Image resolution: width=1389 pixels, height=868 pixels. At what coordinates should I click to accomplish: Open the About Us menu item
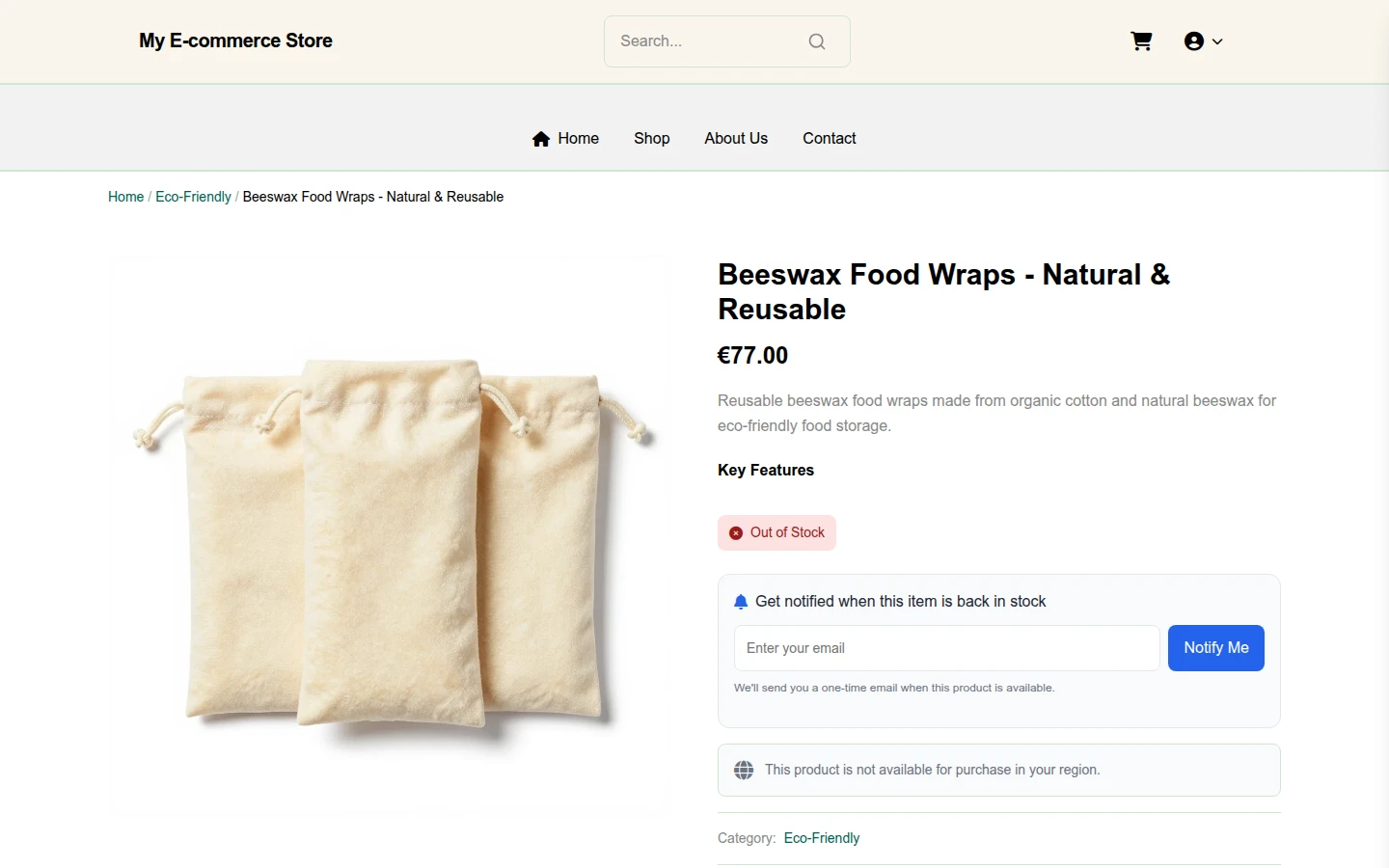pyautogui.click(x=736, y=139)
